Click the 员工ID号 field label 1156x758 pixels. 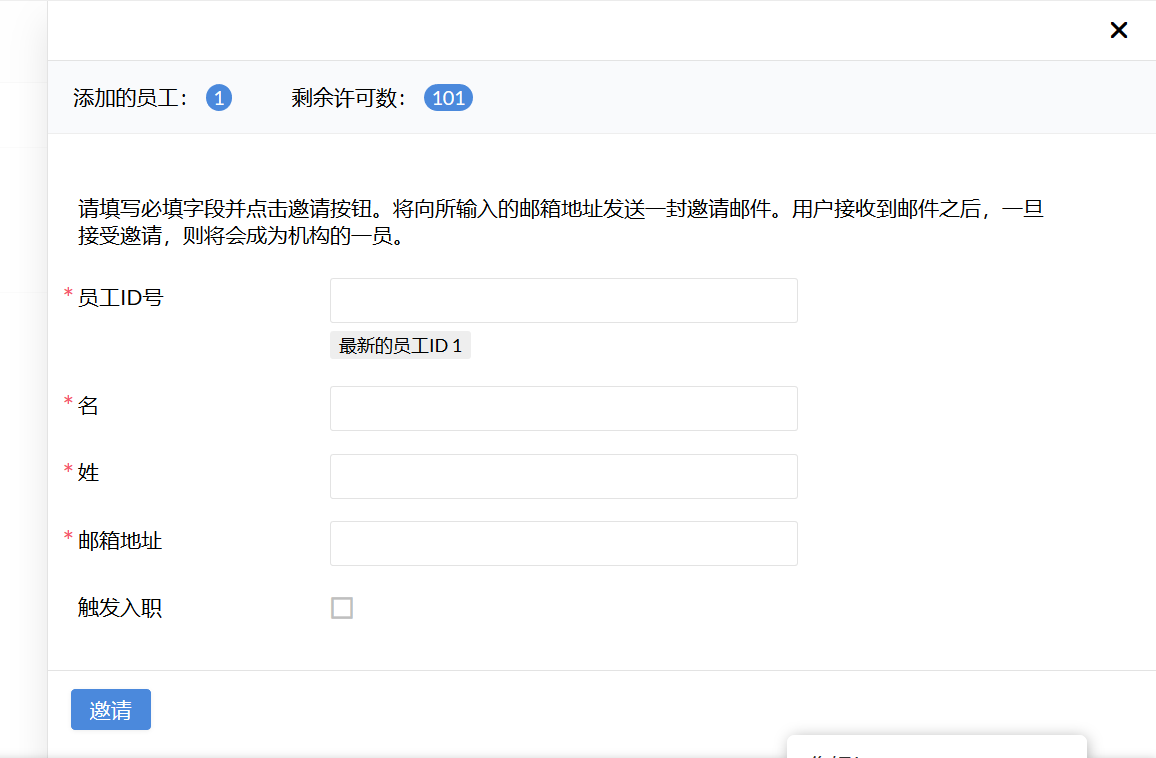point(120,298)
